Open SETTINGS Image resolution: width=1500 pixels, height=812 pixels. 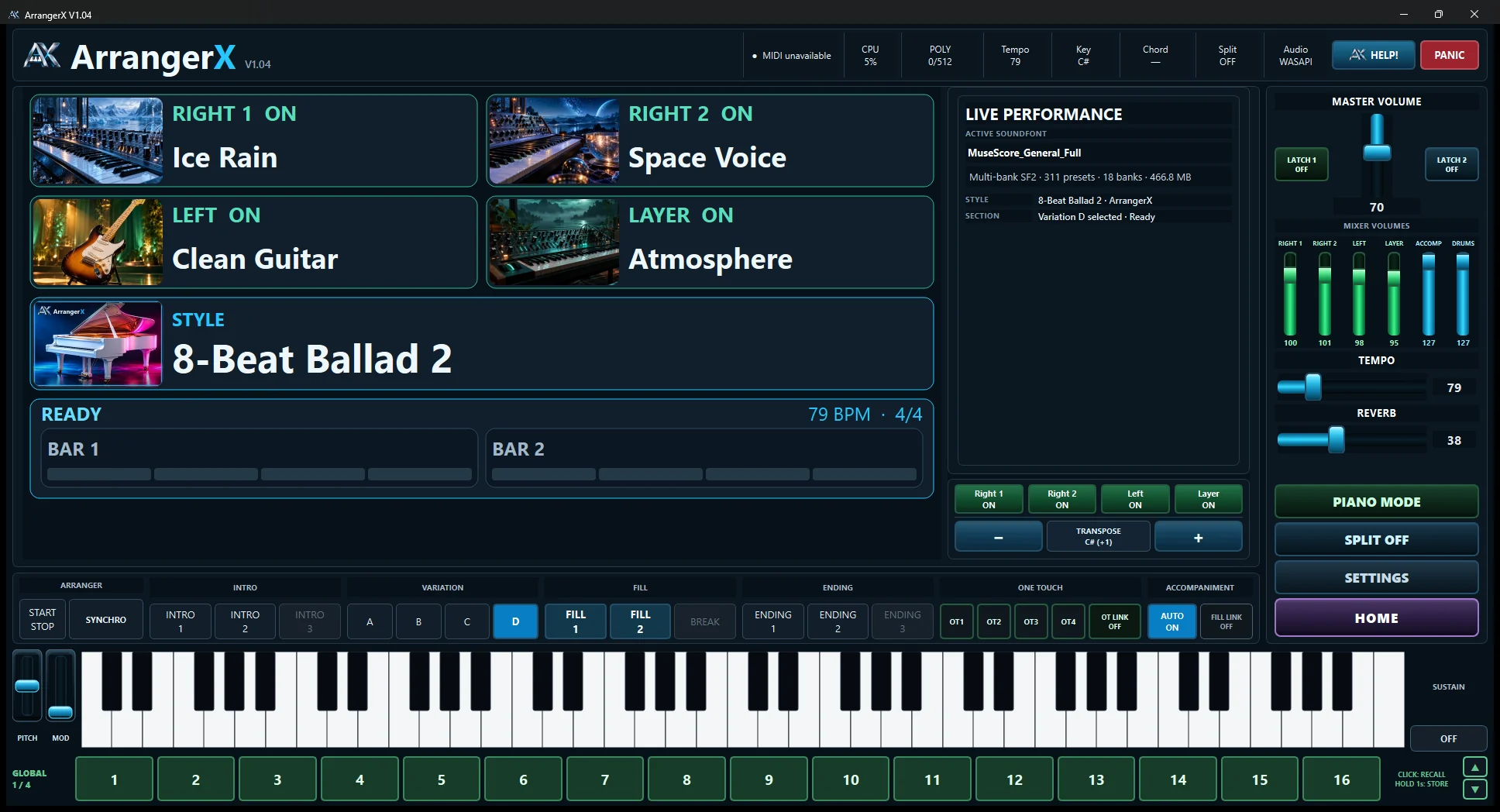(x=1376, y=577)
